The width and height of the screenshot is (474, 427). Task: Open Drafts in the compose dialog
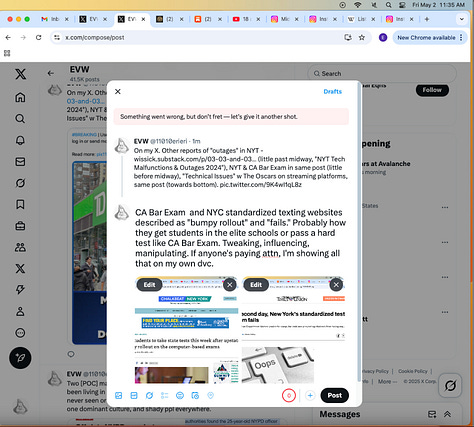click(x=333, y=92)
